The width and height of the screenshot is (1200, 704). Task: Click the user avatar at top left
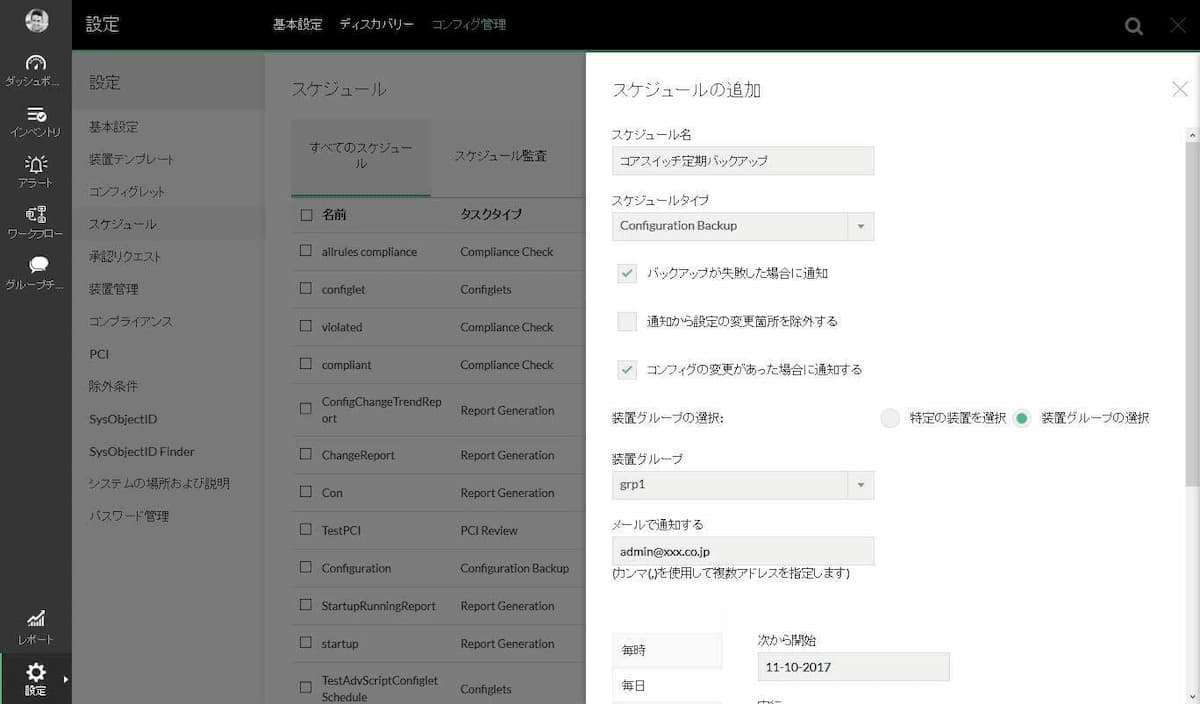point(36,18)
